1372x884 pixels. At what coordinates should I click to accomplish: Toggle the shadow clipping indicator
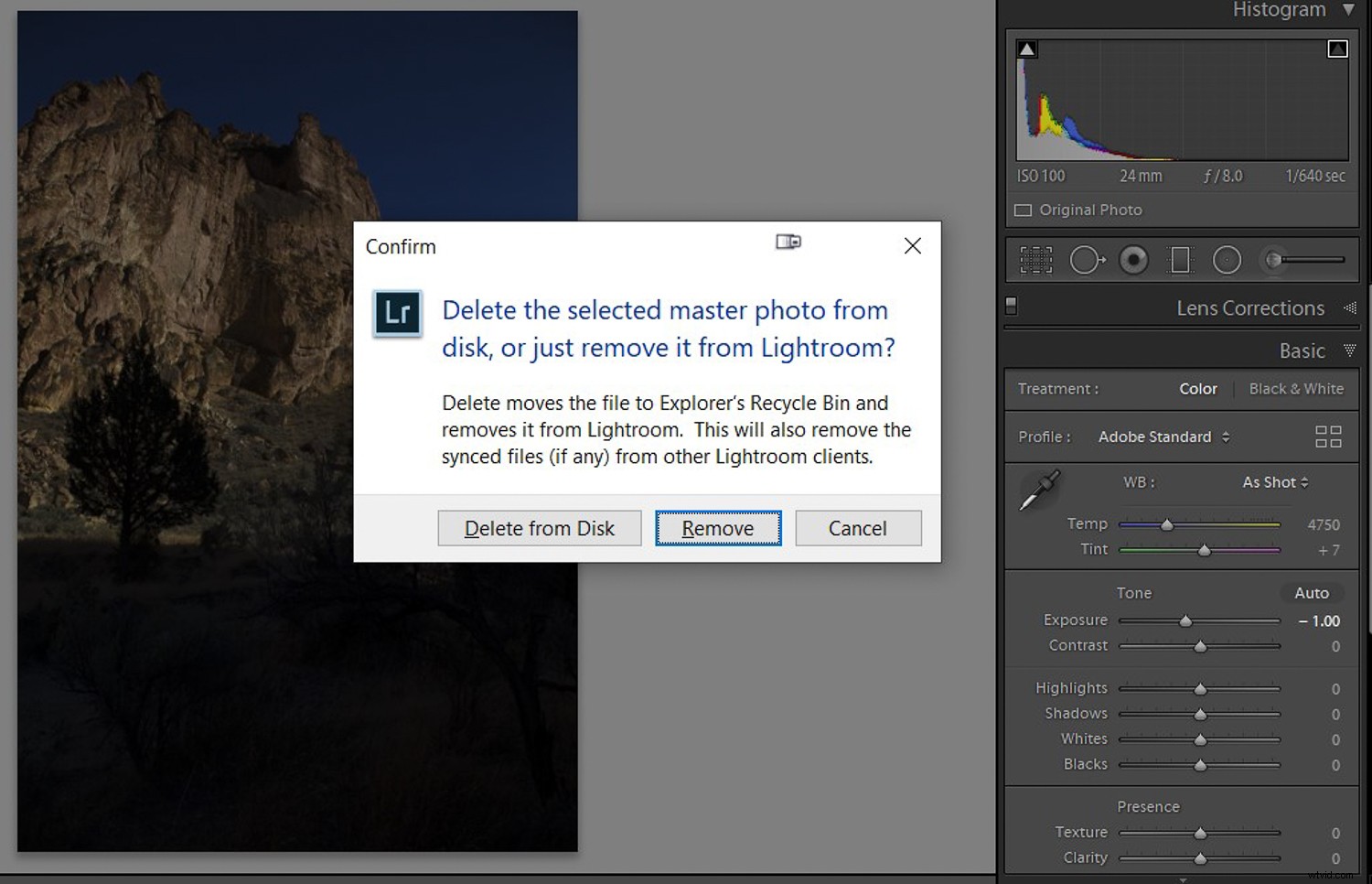pos(1028,48)
